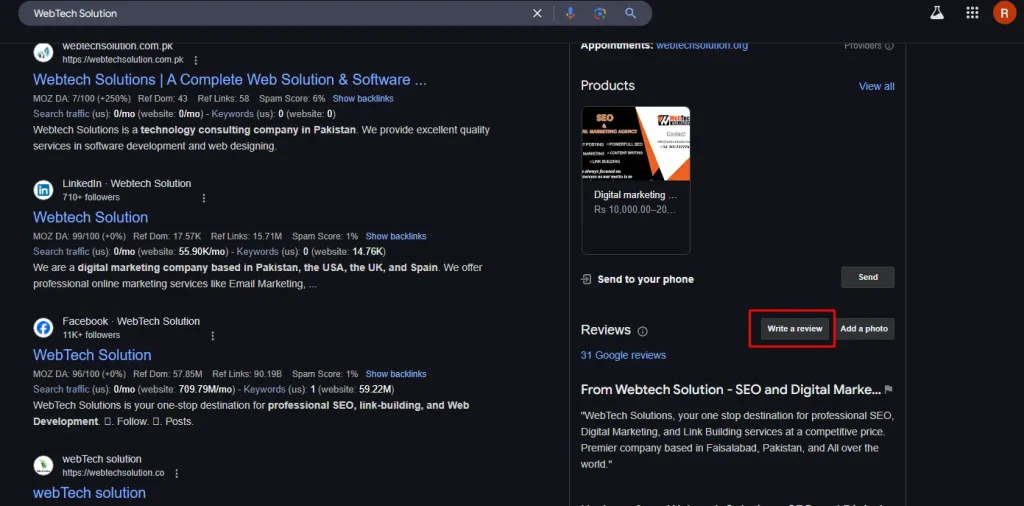Open the webTech solution result title
Image resolution: width=1024 pixels, height=506 pixels.
point(89,493)
